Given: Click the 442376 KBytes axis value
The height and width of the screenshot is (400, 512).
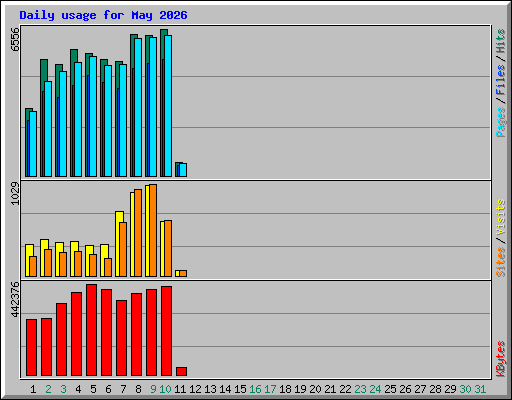Looking at the screenshot, I should point(15,299).
